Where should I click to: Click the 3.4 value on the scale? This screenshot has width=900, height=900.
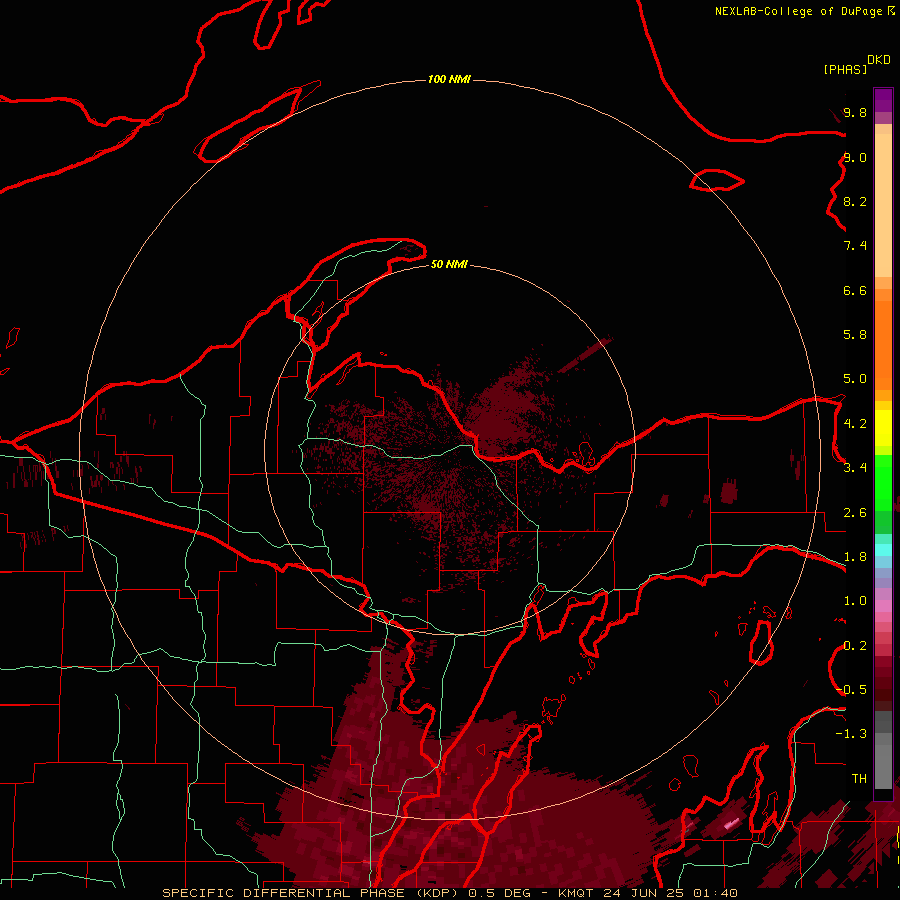[855, 467]
